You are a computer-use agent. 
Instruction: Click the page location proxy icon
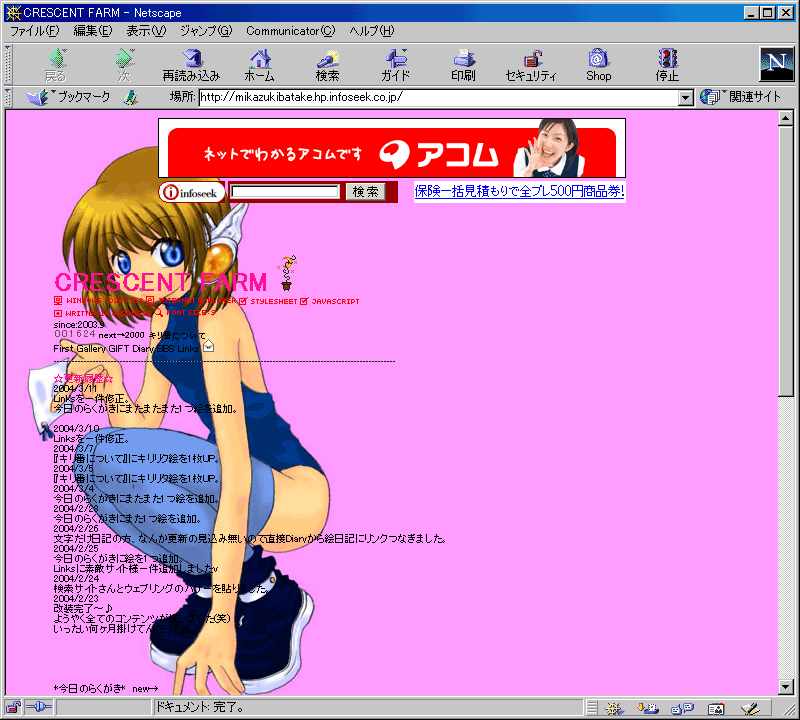tap(131, 97)
